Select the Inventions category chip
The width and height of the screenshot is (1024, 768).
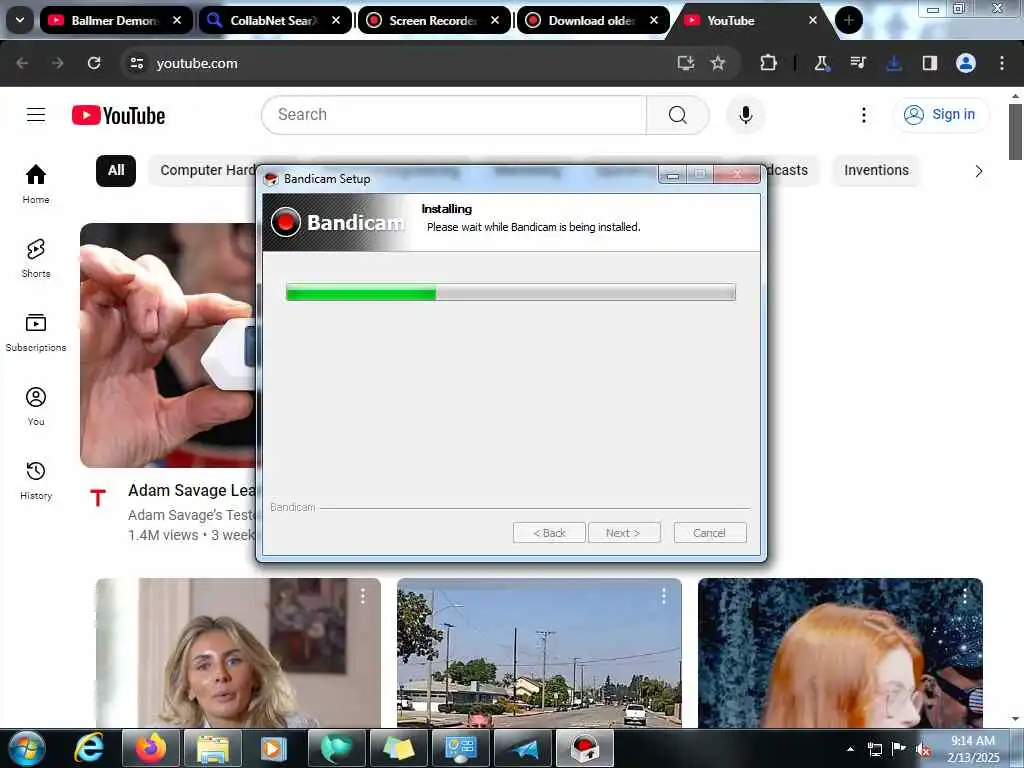[x=876, y=170]
